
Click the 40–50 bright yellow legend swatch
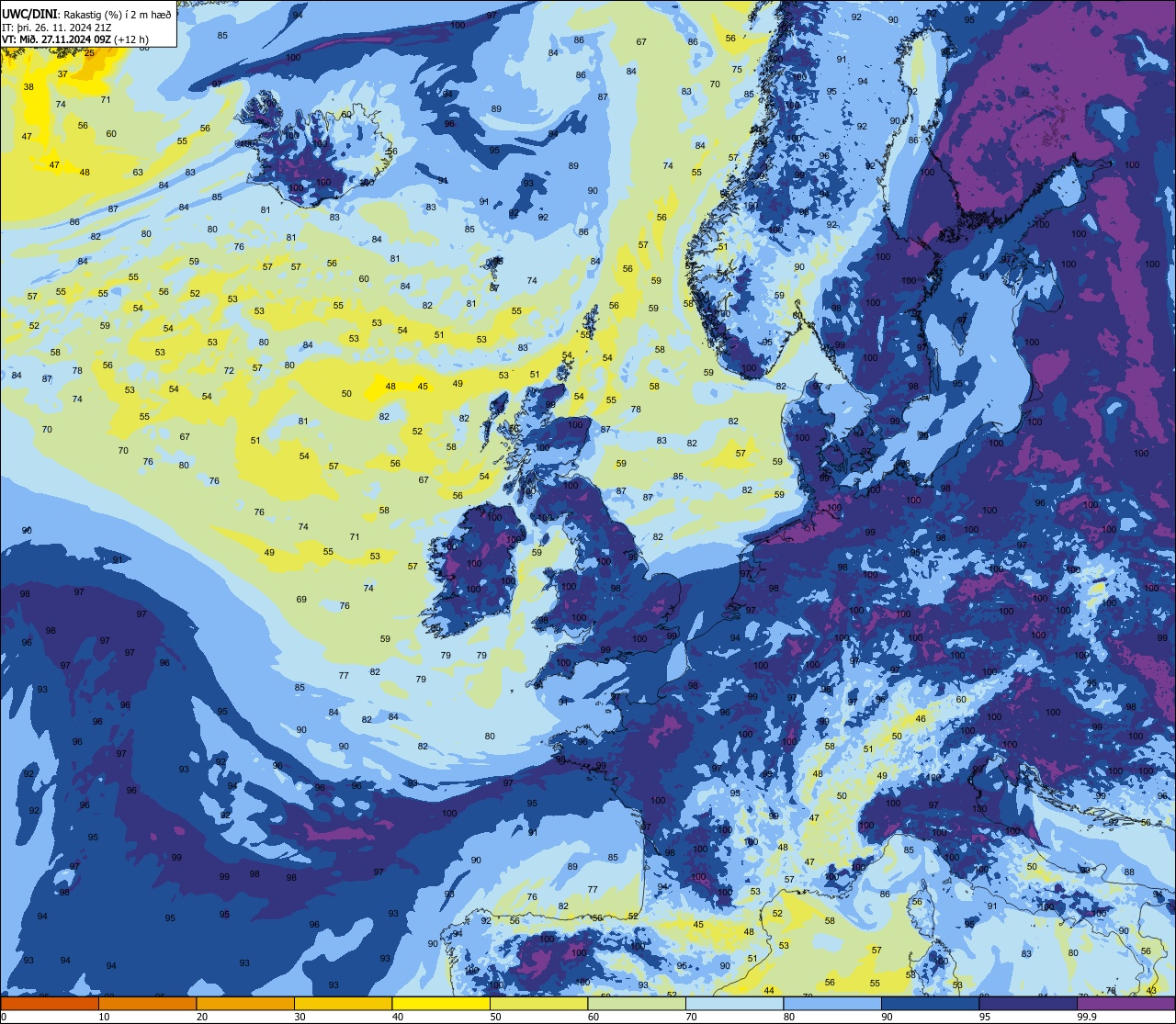point(441,1003)
